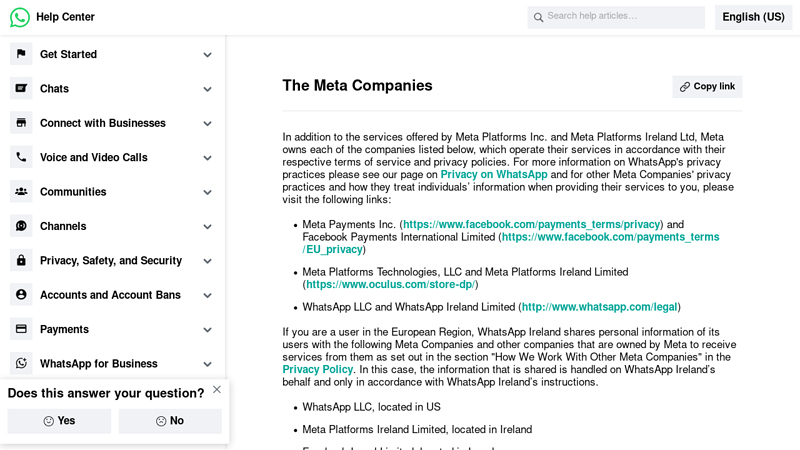Open the Voice and Video Calls section
The height and width of the screenshot is (450, 800).
tap(112, 157)
